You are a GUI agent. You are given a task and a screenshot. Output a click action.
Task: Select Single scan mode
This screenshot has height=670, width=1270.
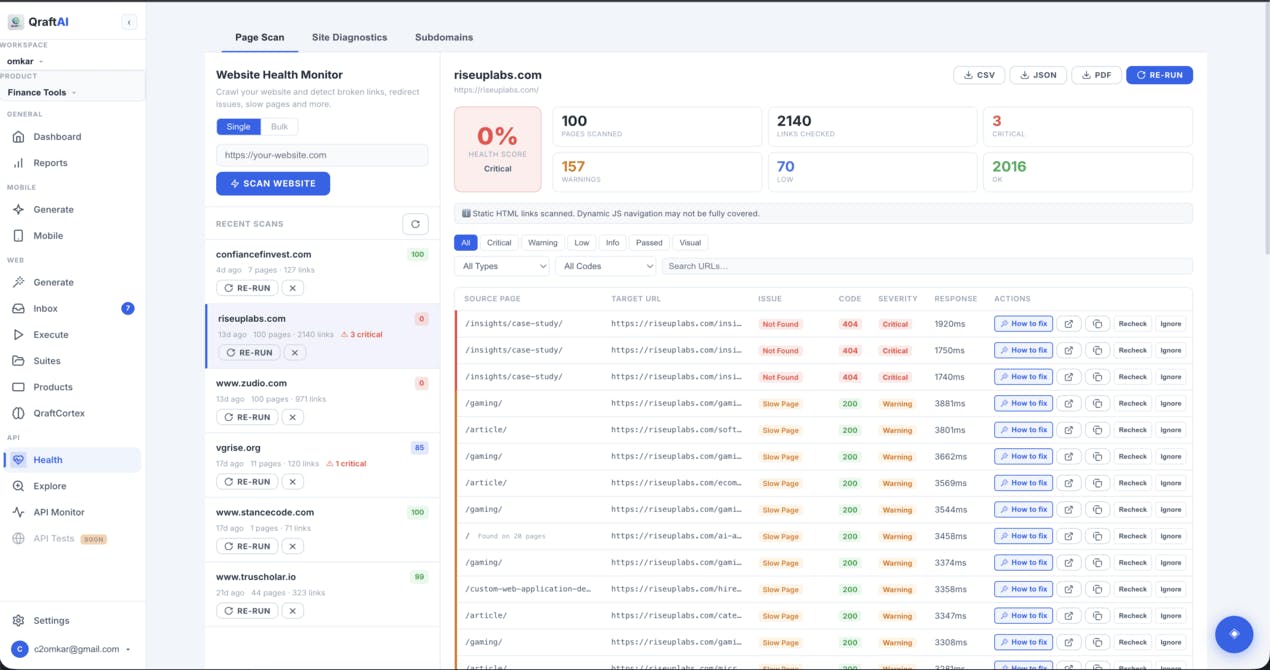pyautogui.click(x=239, y=127)
